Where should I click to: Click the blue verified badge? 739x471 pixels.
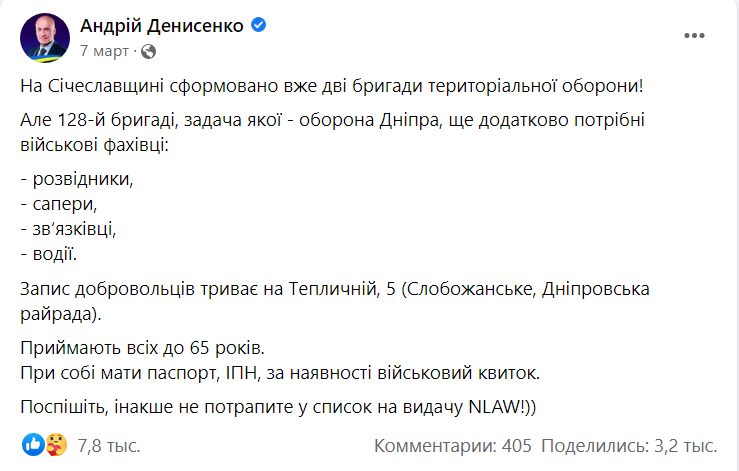[x=258, y=25]
